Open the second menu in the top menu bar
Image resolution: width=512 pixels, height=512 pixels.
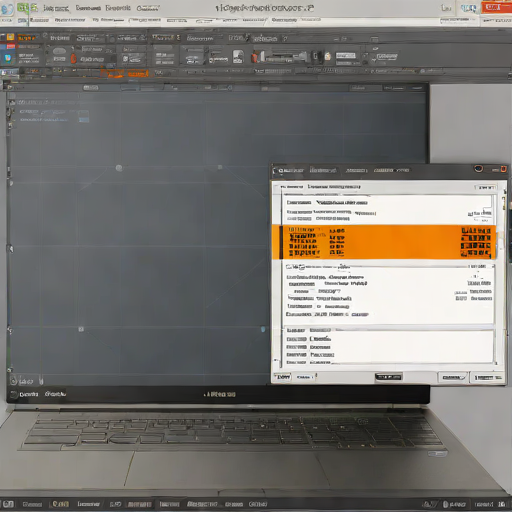[x=88, y=8]
